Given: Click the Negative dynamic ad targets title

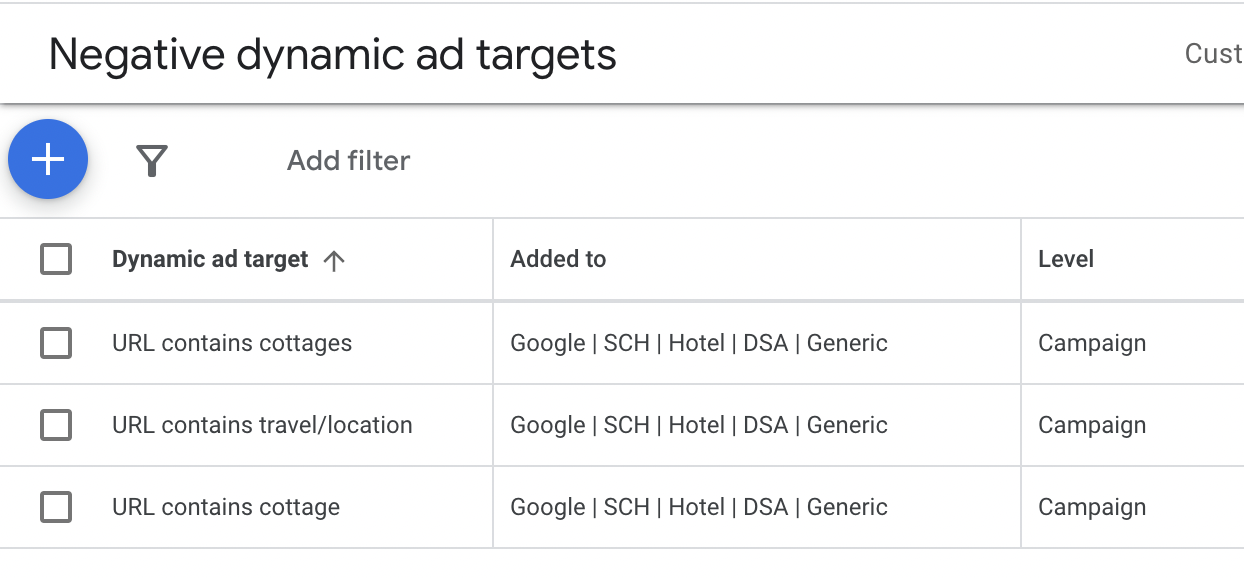Looking at the screenshot, I should [332, 54].
